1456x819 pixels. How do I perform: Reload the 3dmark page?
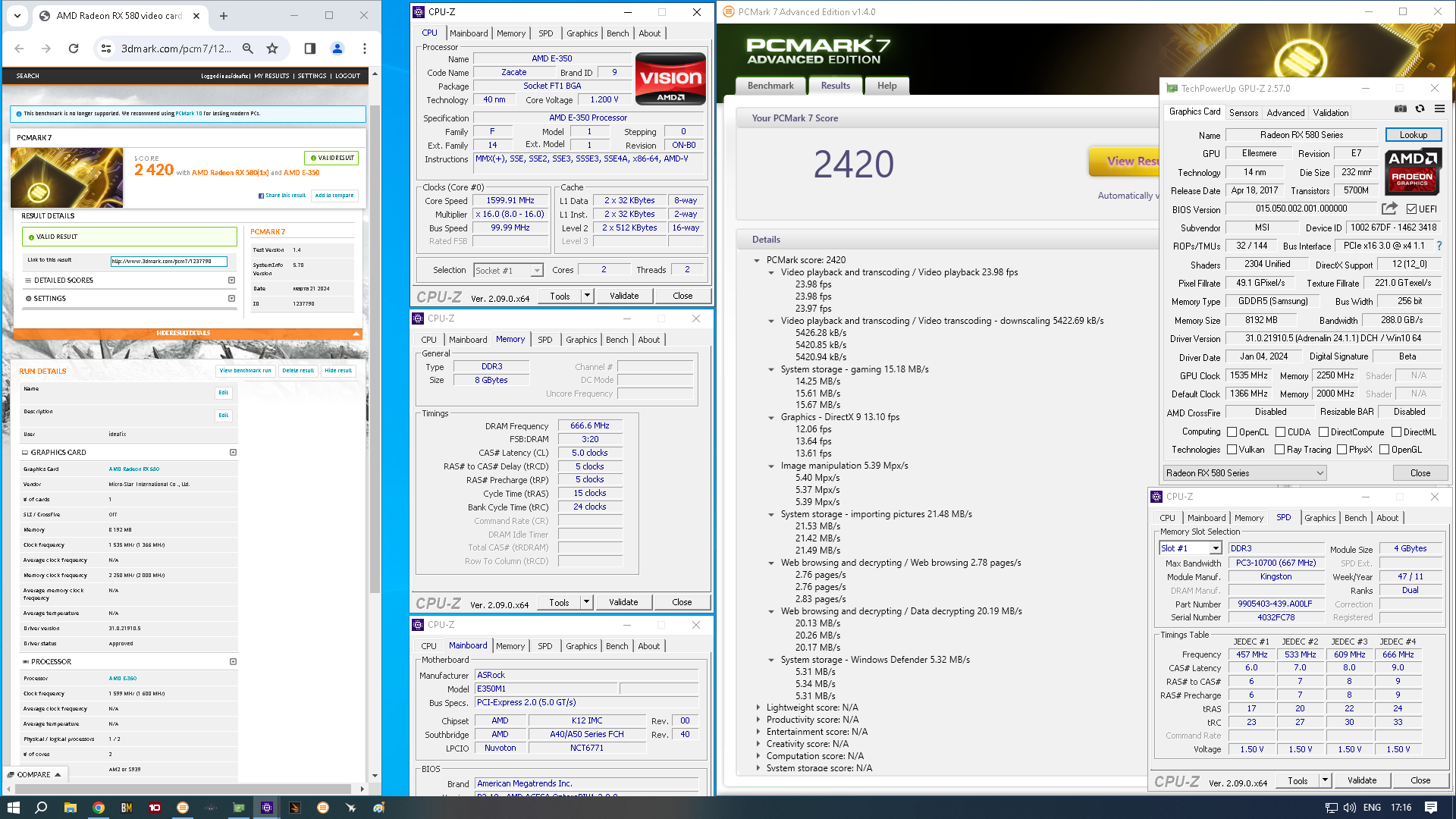click(74, 49)
